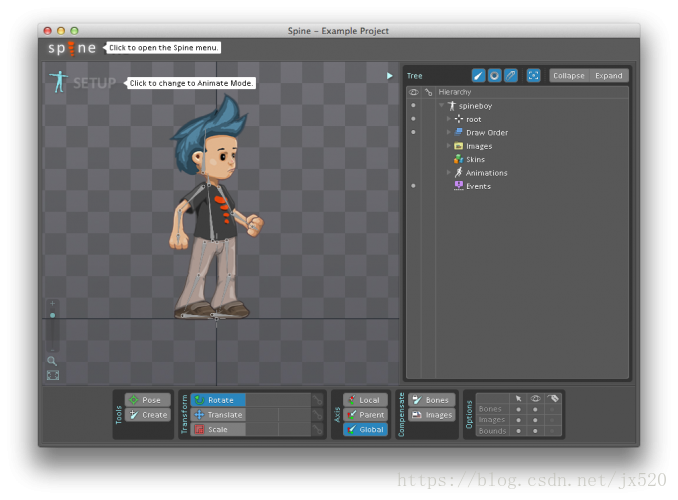Toggle Compensate Images
Screen dimensions: 678x500
coord(432,415)
